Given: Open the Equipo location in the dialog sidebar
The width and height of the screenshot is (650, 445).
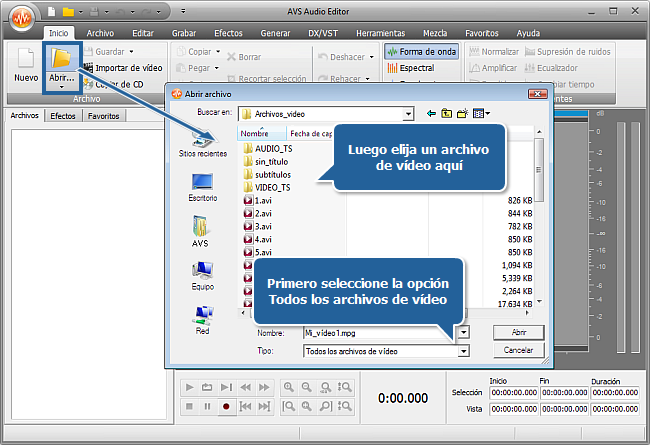Looking at the screenshot, I should tap(203, 275).
